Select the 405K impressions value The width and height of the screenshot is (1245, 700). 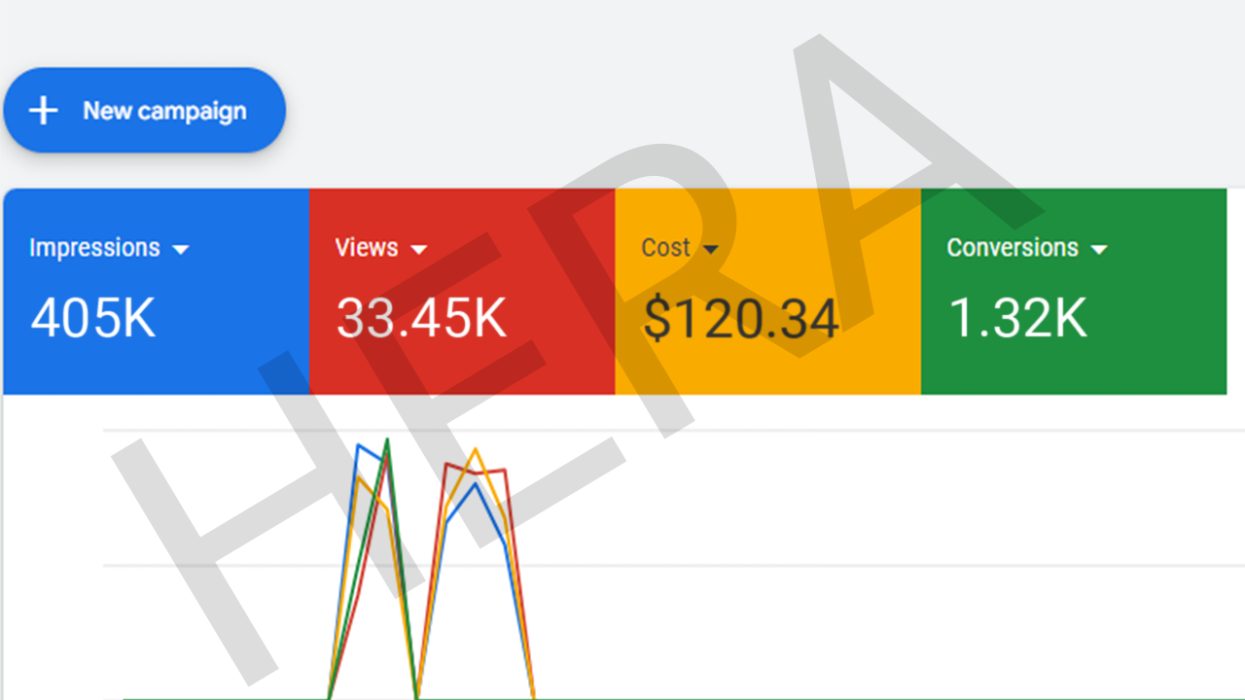(93, 318)
